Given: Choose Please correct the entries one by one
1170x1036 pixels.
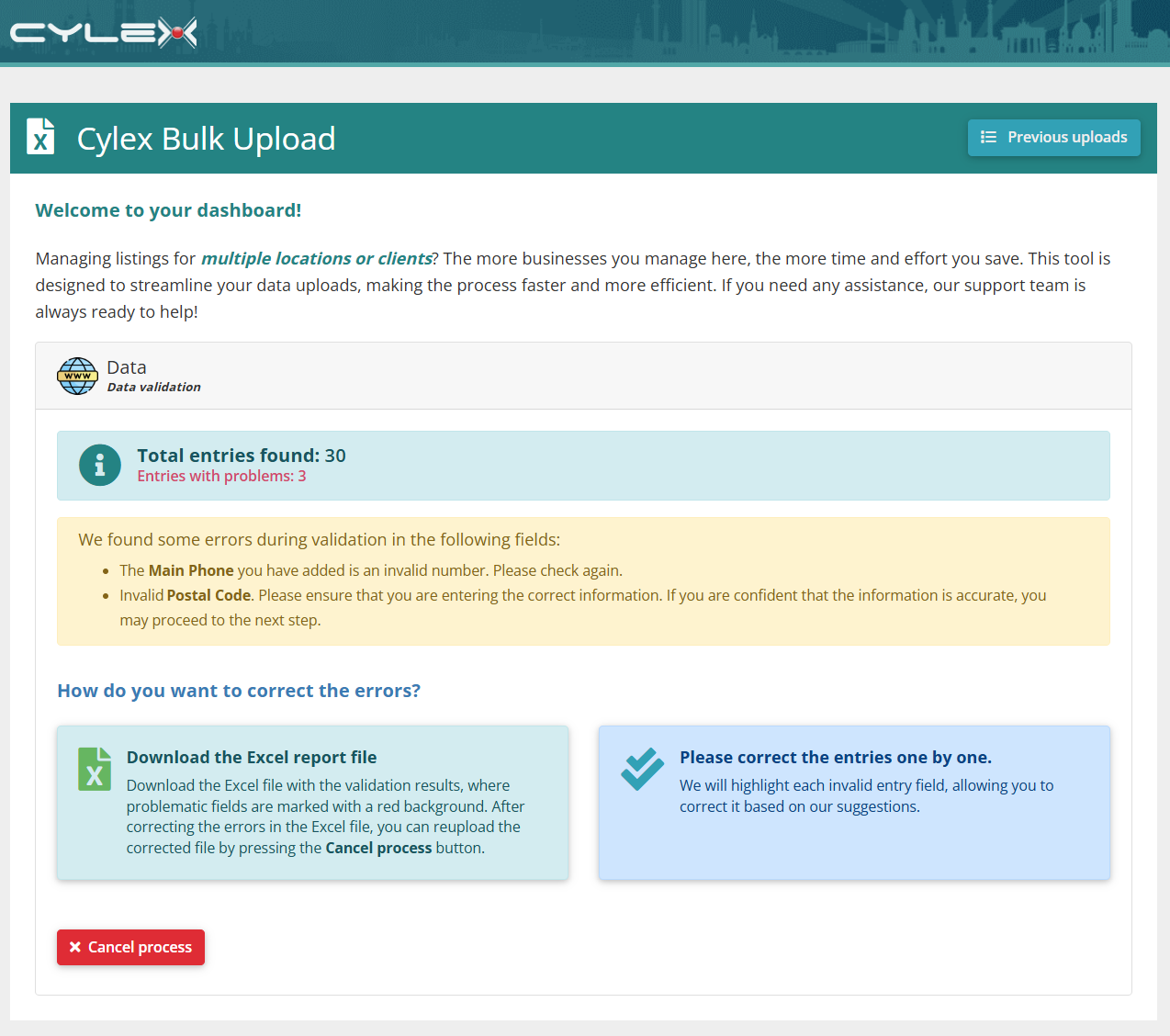Looking at the screenshot, I should (854, 803).
